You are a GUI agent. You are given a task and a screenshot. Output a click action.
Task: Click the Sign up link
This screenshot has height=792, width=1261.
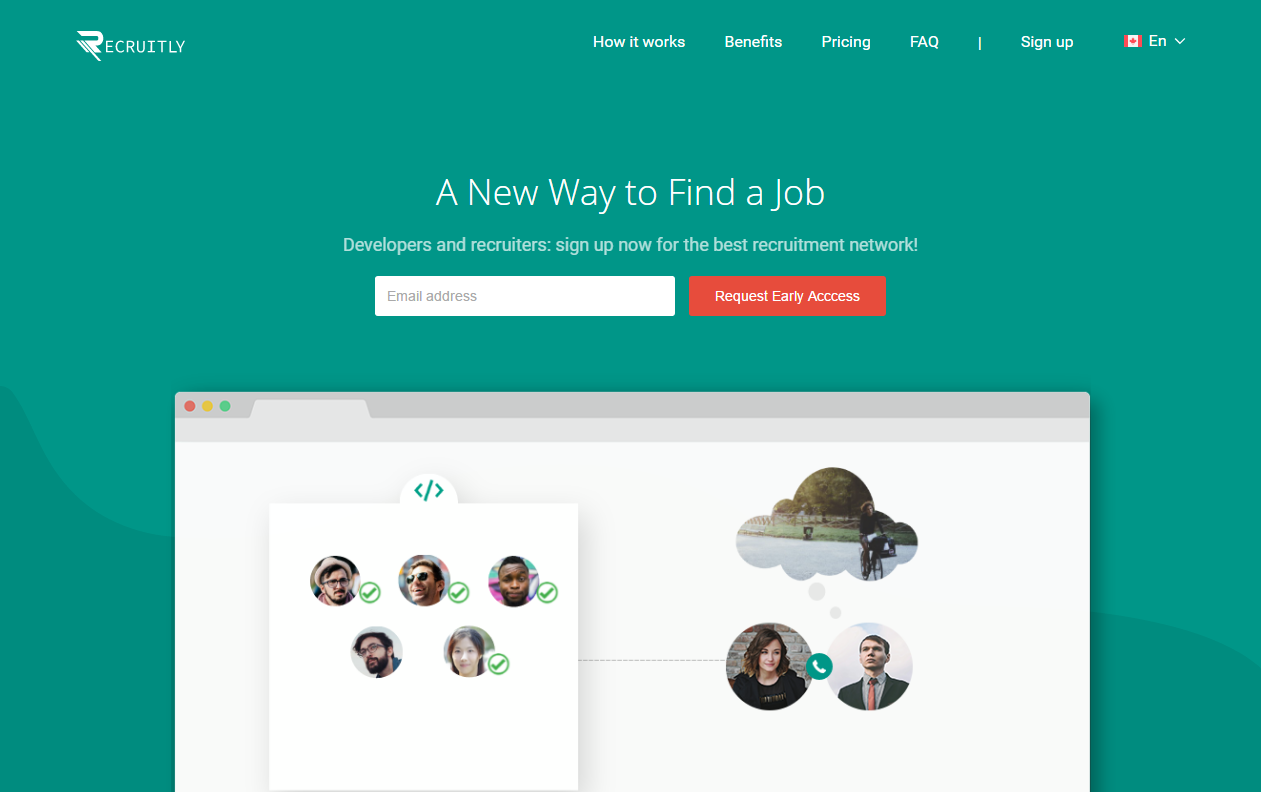tap(1047, 42)
